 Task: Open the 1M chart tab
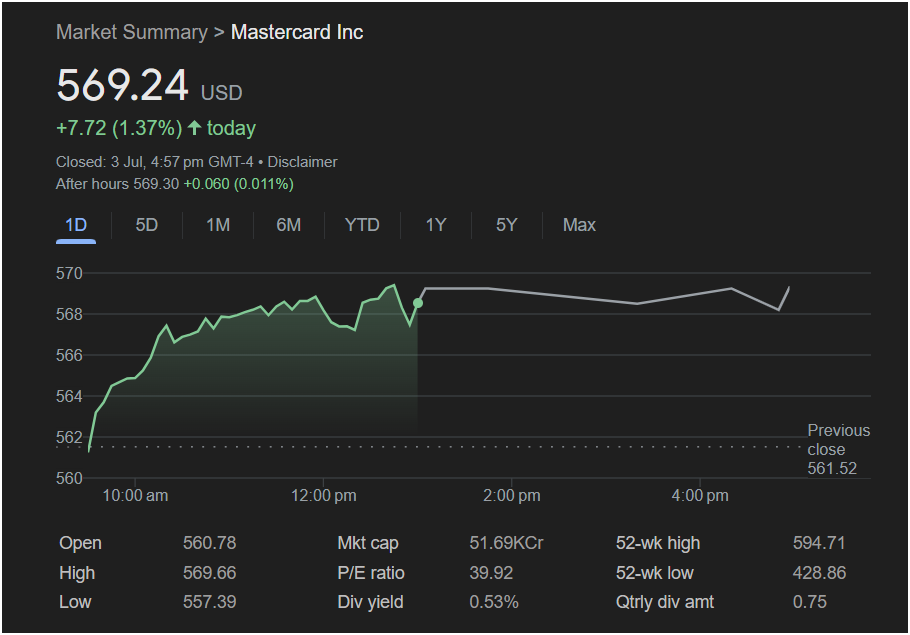click(218, 225)
